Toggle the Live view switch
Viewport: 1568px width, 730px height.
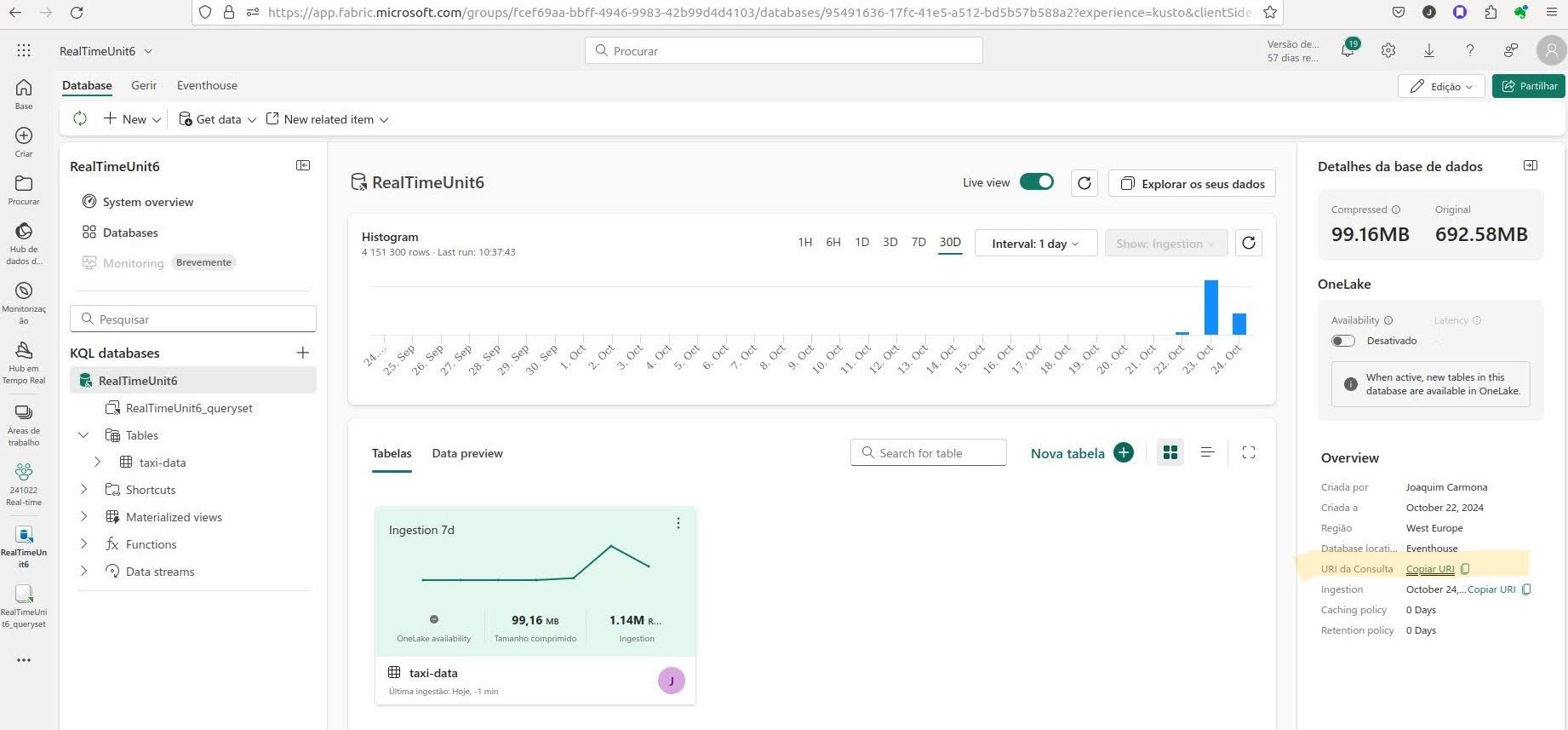click(x=1037, y=181)
